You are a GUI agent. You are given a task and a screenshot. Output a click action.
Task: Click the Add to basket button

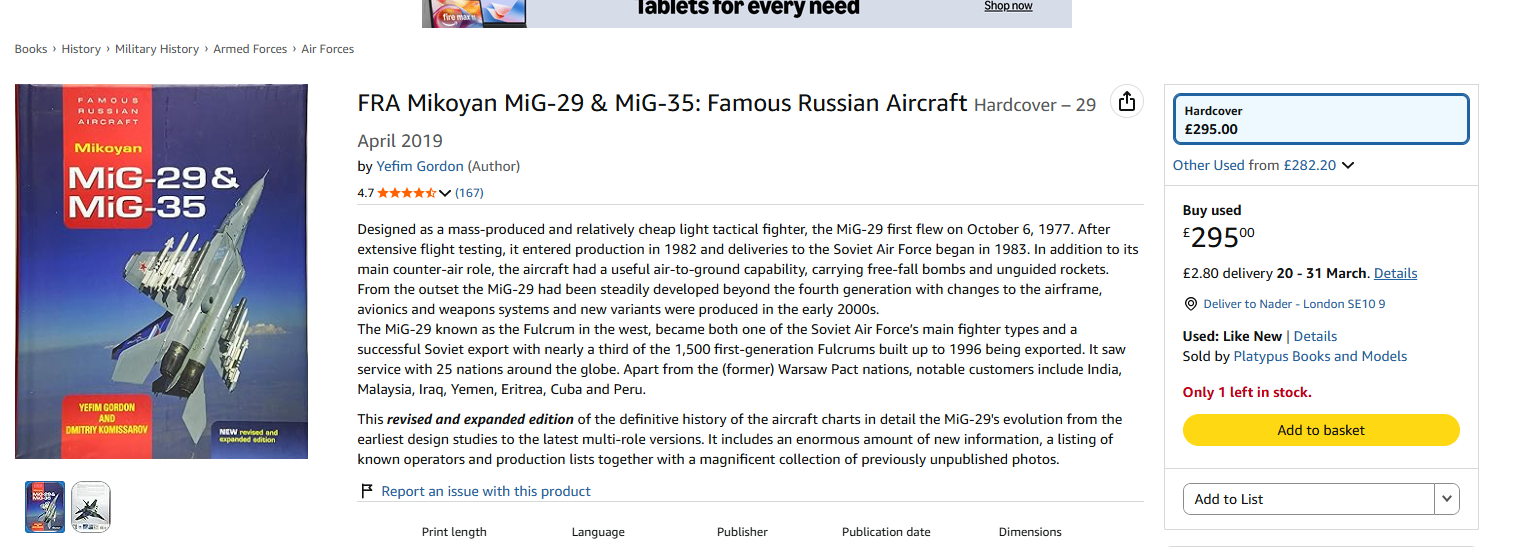1321,430
